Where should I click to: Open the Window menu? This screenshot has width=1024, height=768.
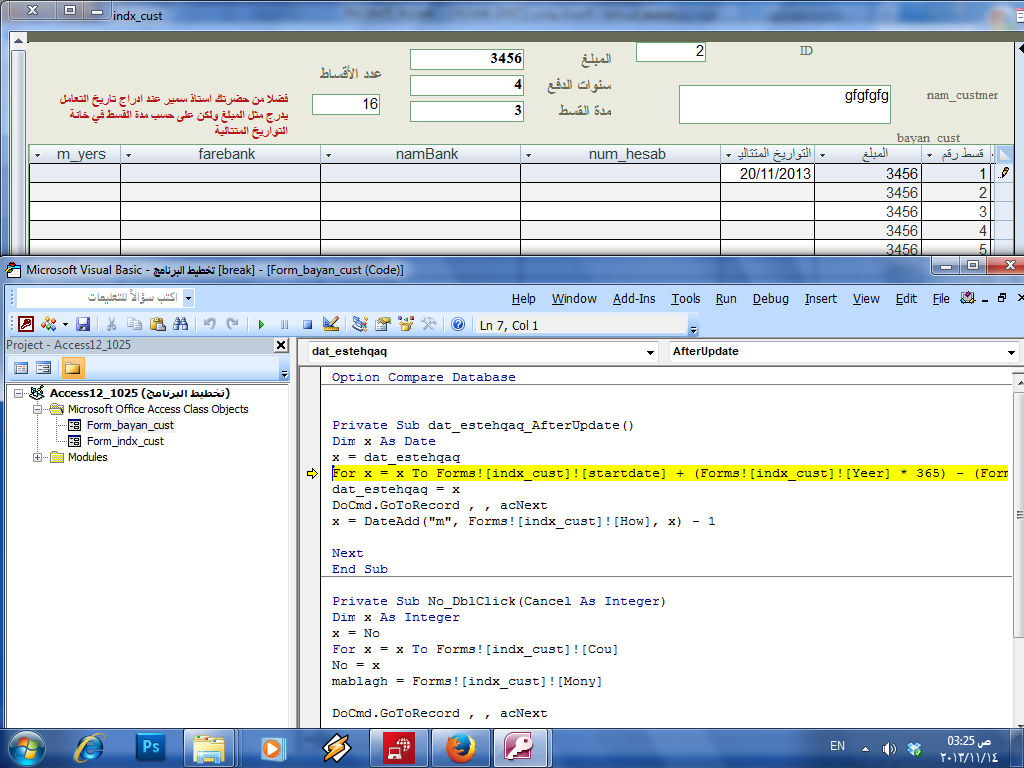[x=574, y=298]
